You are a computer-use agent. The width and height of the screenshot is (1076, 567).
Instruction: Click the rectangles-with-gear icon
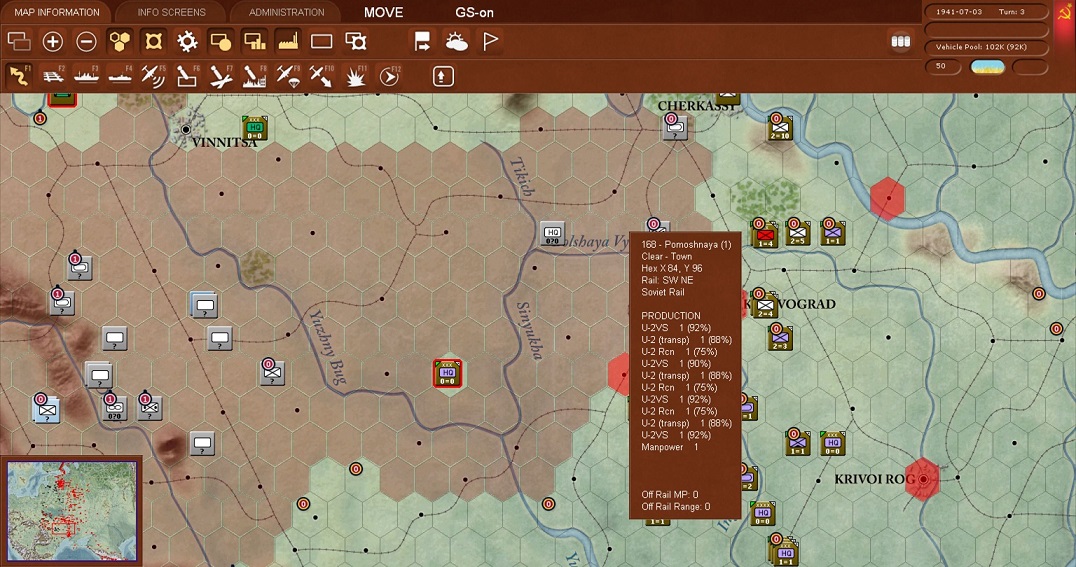(x=355, y=42)
